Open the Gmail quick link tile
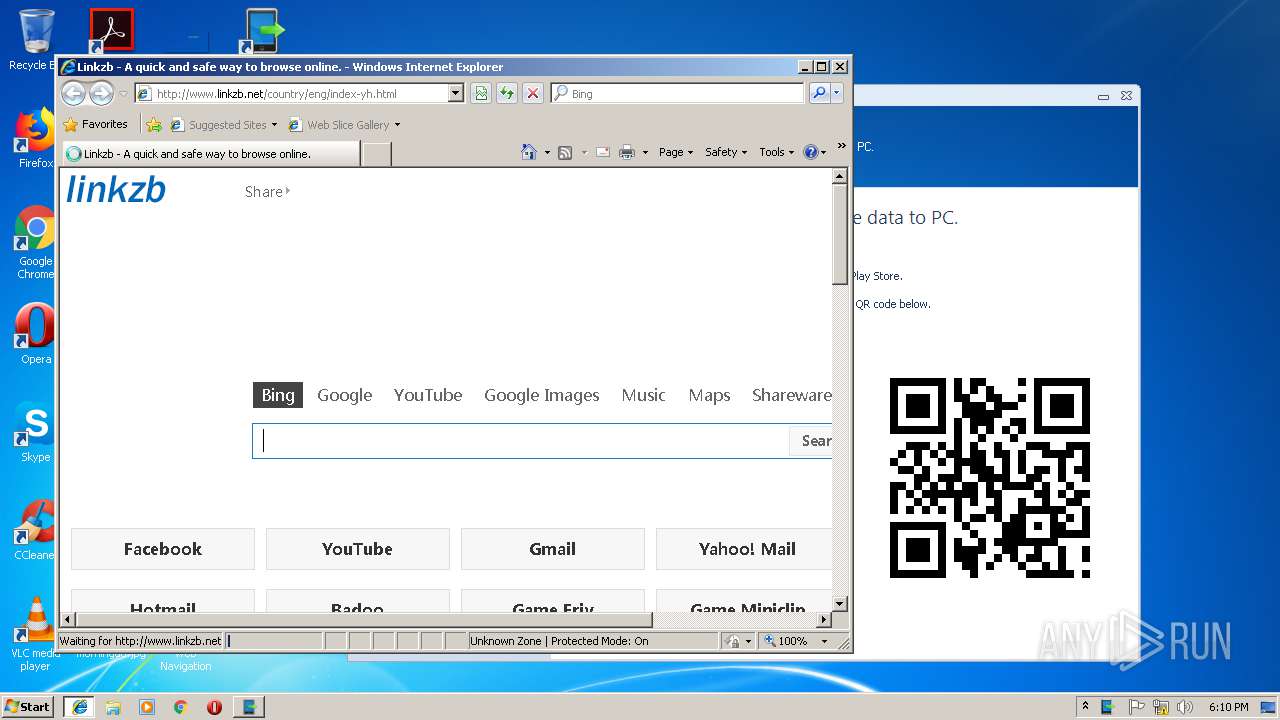 pyautogui.click(x=553, y=549)
